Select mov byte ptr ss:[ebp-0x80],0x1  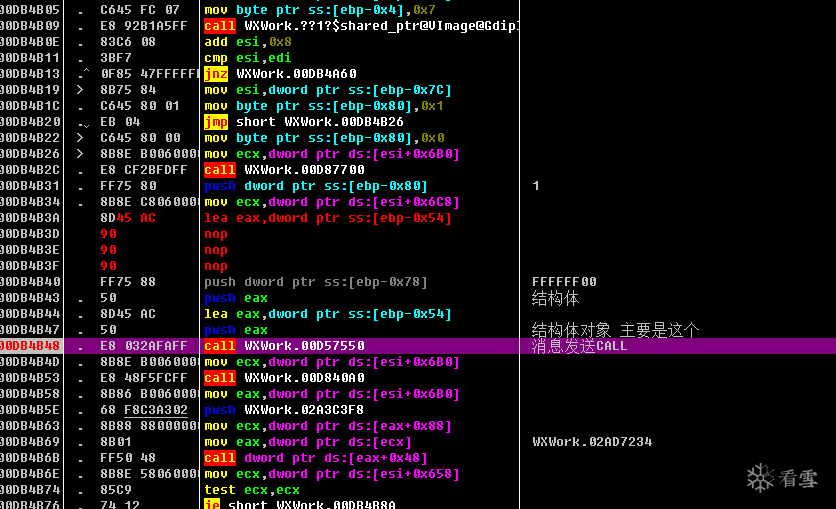coord(324,106)
